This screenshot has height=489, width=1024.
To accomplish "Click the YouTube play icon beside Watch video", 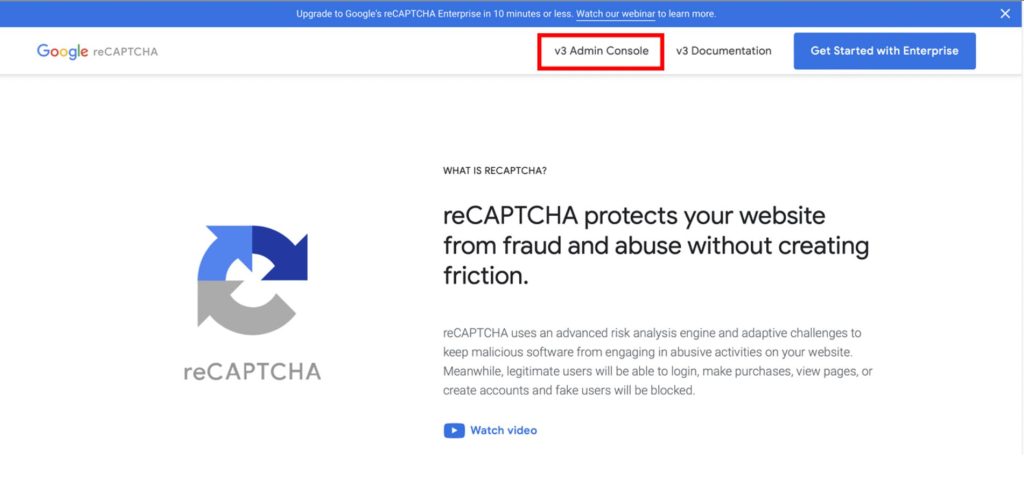I will click(454, 431).
